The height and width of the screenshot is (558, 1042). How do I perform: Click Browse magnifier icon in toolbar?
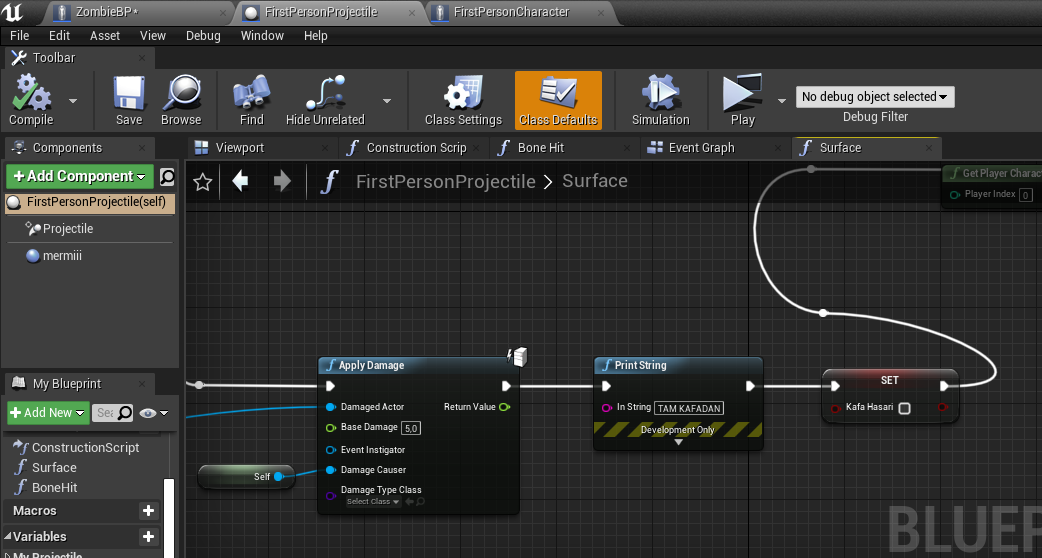pyautogui.click(x=181, y=93)
